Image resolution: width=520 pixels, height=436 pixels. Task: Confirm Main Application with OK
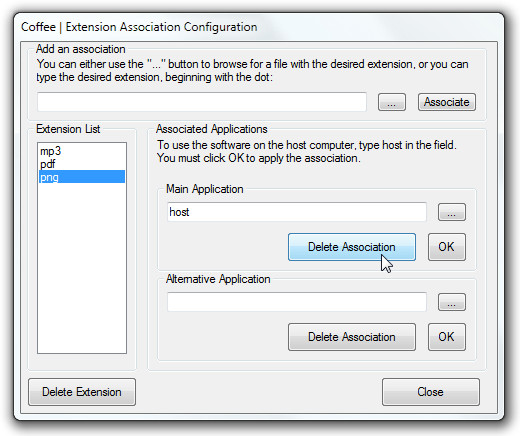pyautogui.click(x=447, y=247)
